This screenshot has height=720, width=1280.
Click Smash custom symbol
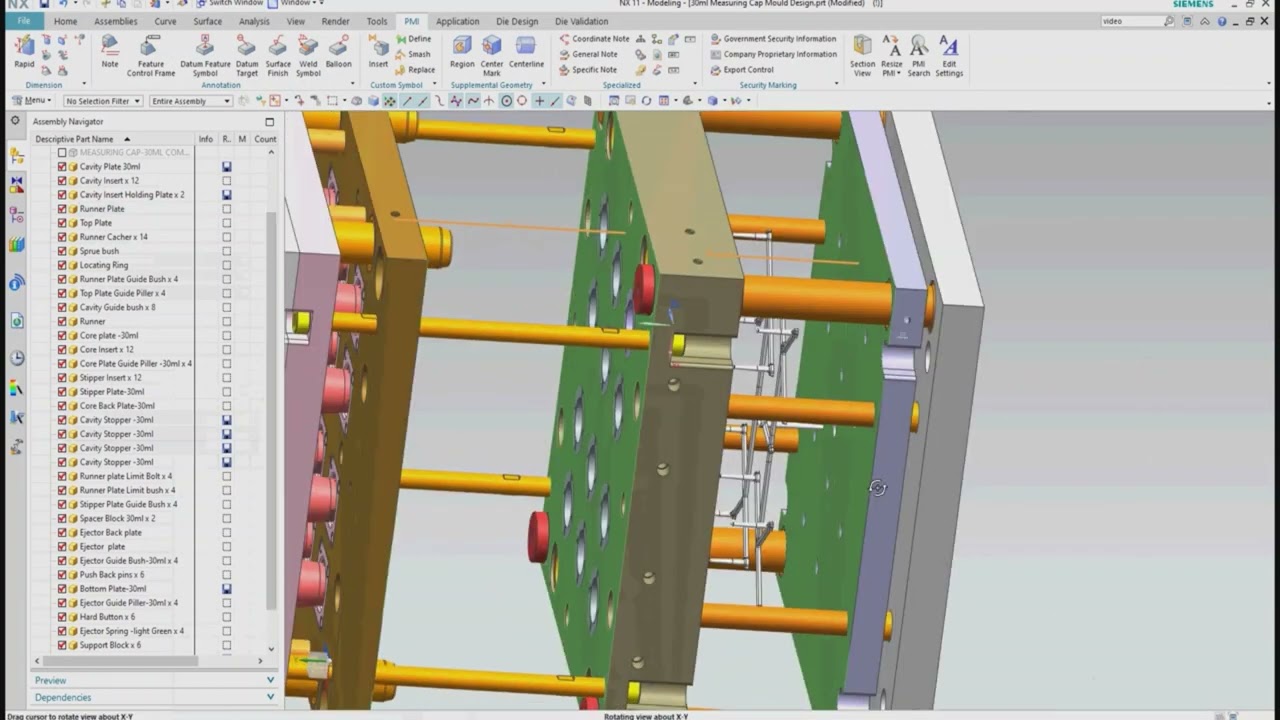point(413,54)
